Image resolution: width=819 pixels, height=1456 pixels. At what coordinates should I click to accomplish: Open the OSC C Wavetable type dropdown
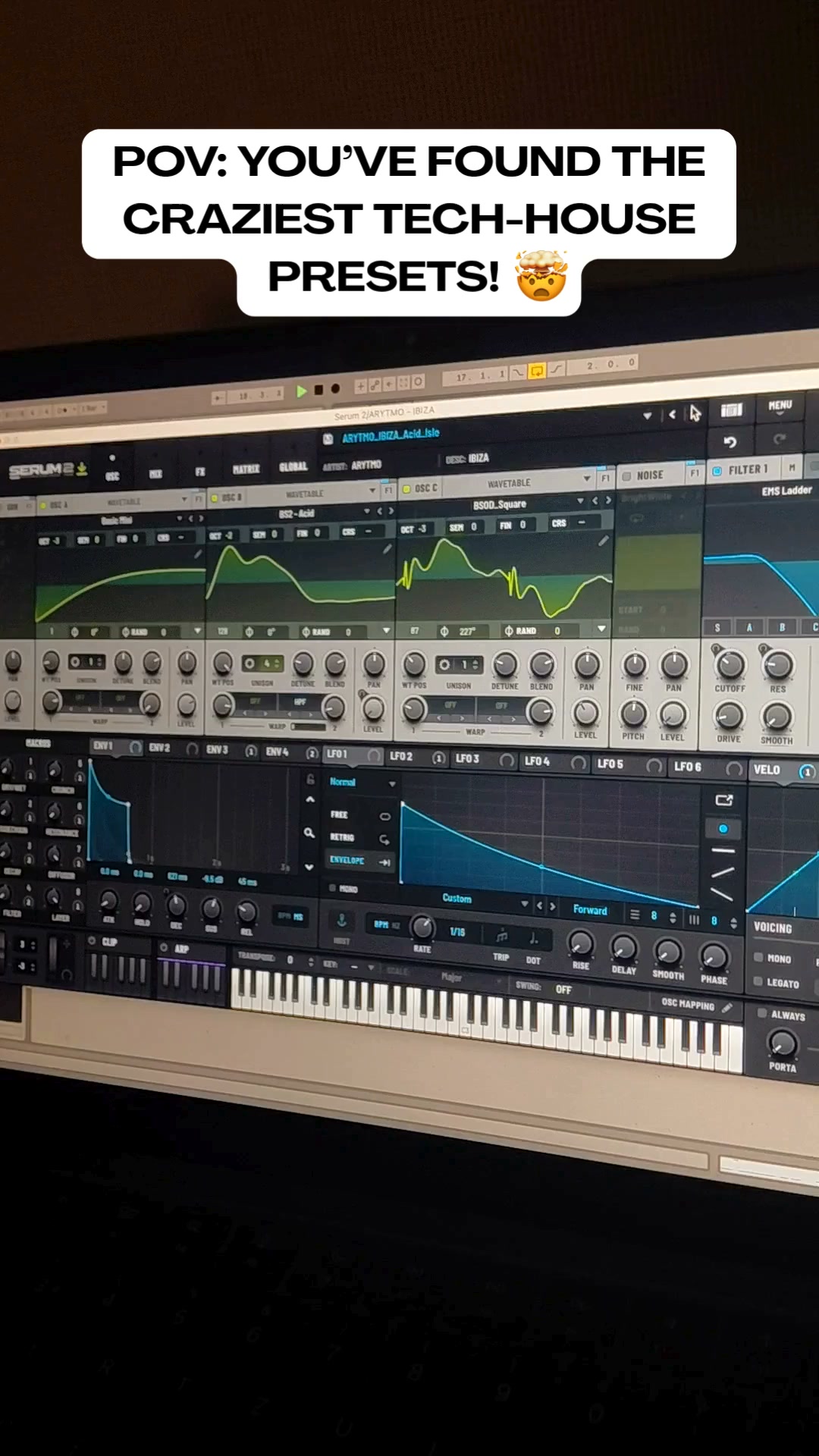pos(587,479)
